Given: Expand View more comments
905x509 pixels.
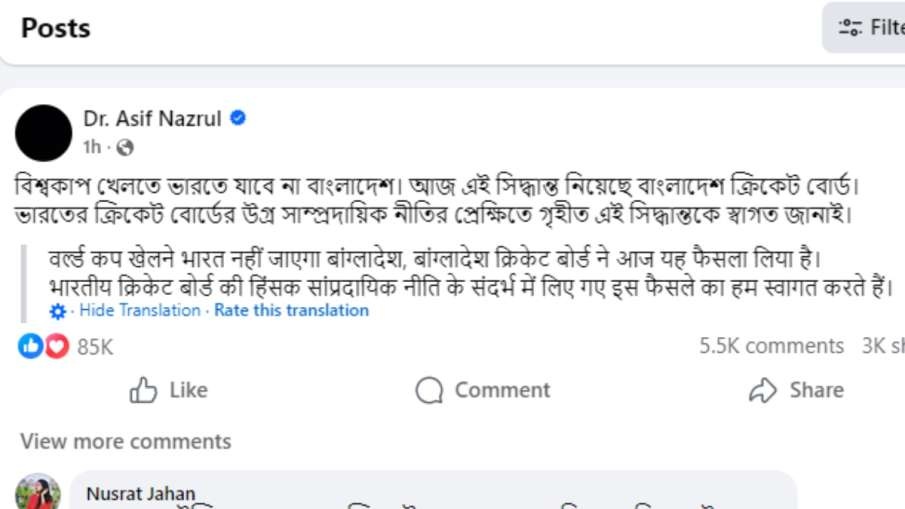Looking at the screenshot, I should [x=125, y=441].
